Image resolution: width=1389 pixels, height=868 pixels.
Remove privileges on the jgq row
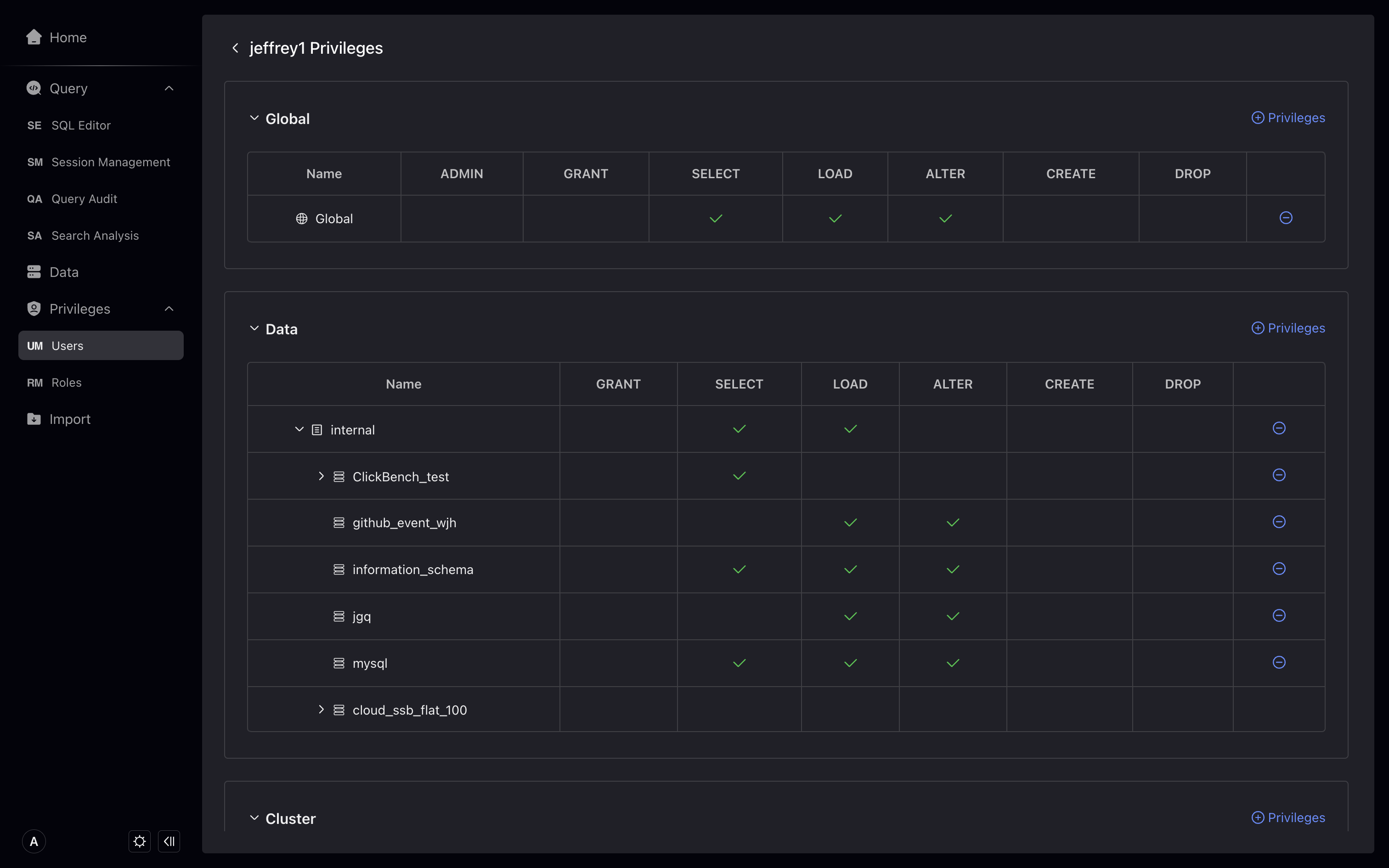pos(1279,615)
